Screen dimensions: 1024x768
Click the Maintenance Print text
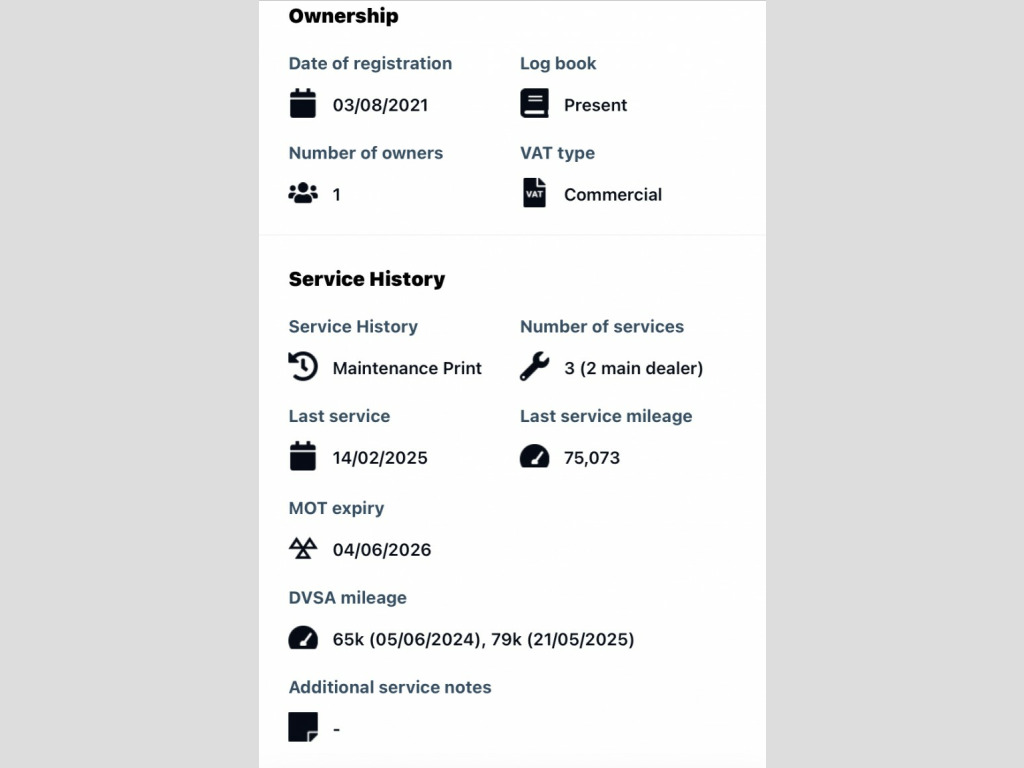pyautogui.click(x=407, y=368)
